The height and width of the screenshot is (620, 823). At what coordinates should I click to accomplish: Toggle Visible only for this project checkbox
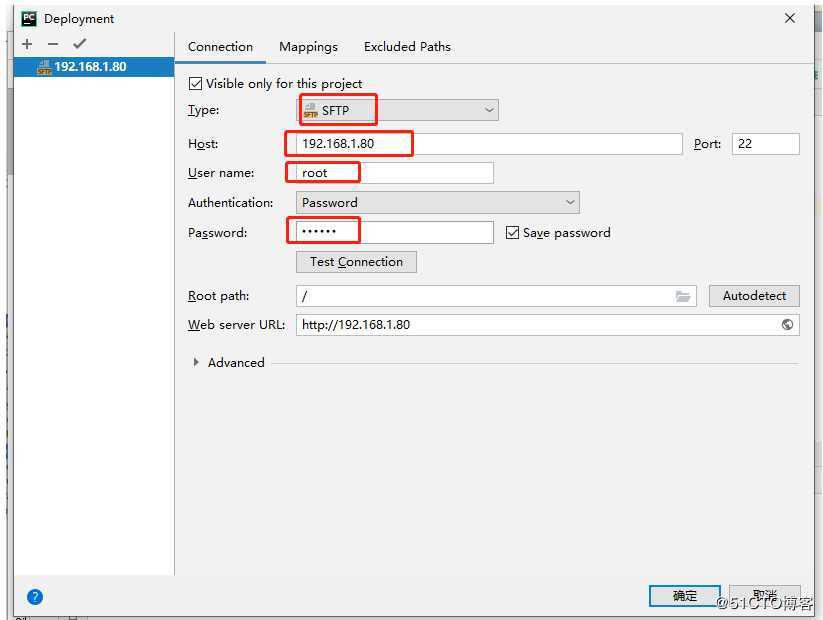point(195,83)
